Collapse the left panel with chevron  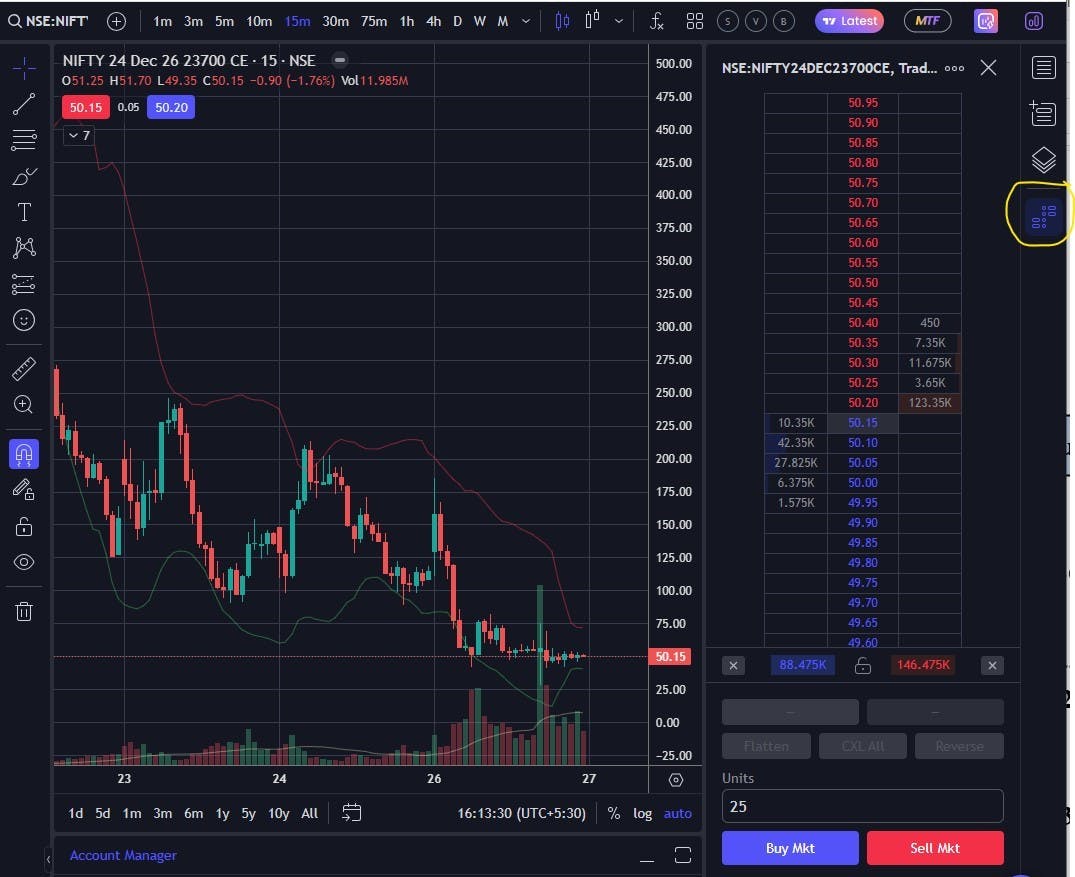(48, 858)
